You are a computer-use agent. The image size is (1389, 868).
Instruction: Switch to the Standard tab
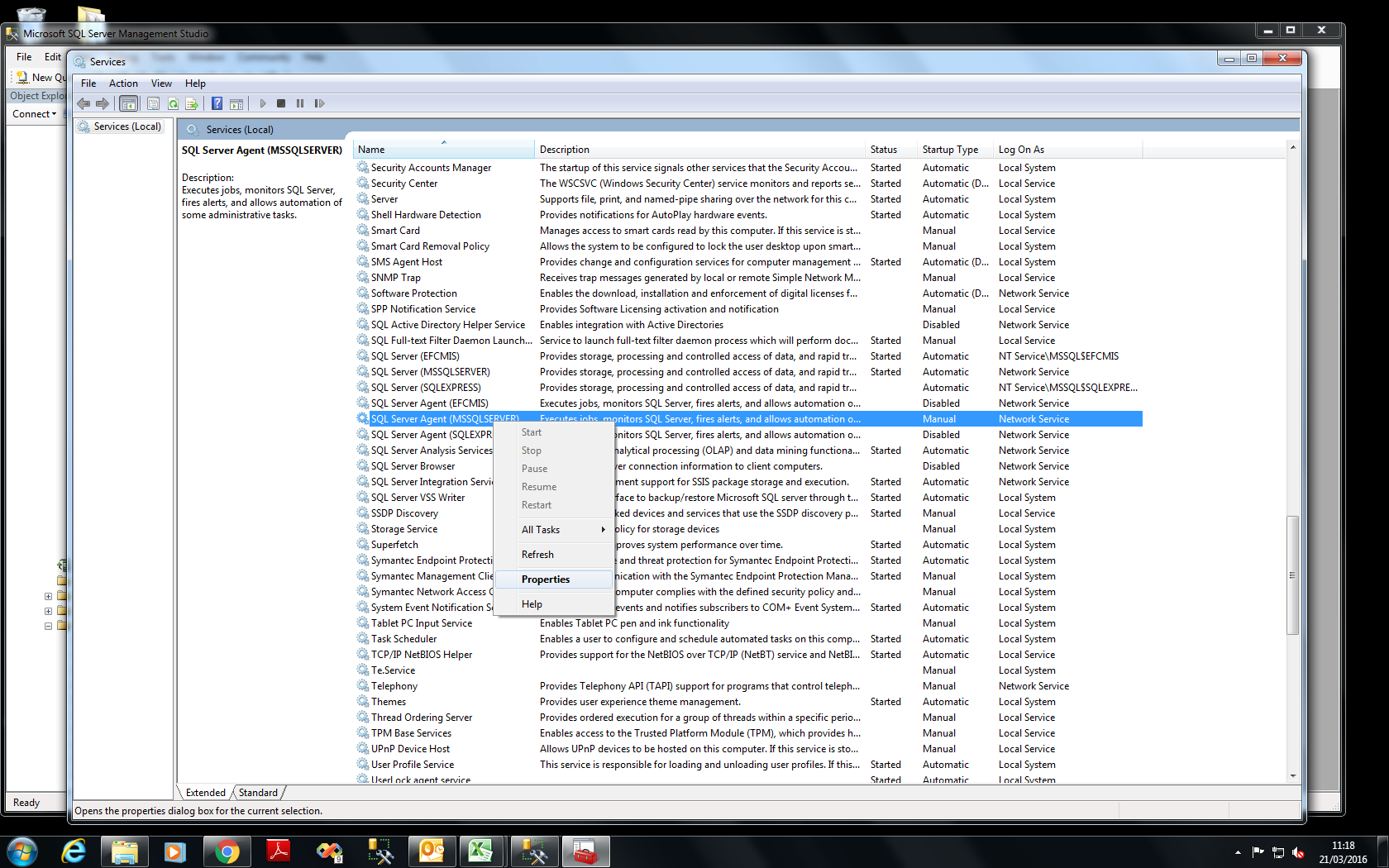pos(258,793)
